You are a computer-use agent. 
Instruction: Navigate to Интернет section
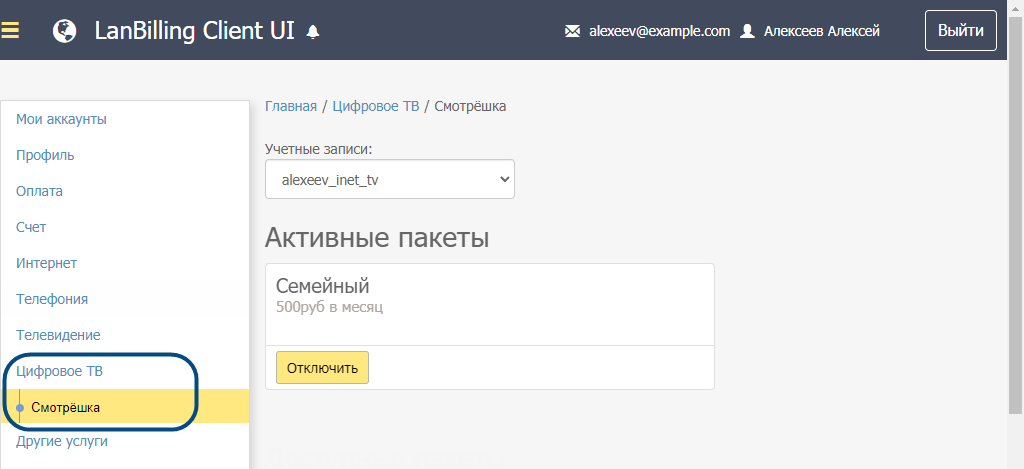47,263
